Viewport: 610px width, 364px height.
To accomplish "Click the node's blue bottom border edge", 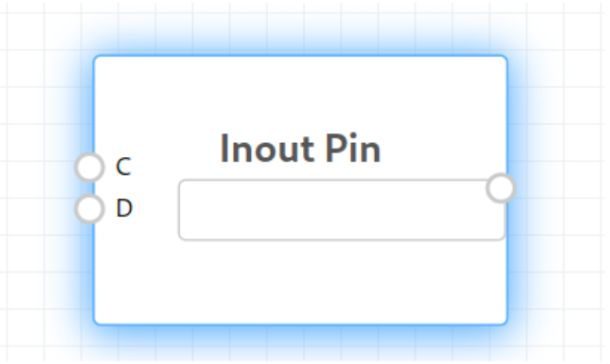I will [300, 324].
